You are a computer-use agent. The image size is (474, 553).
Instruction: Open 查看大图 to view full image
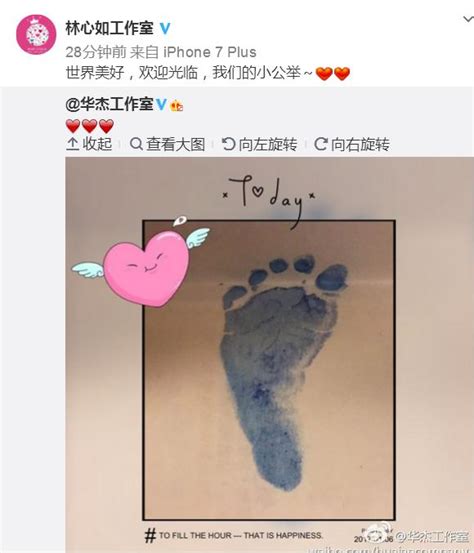pyautogui.click(x=167, y=144)
